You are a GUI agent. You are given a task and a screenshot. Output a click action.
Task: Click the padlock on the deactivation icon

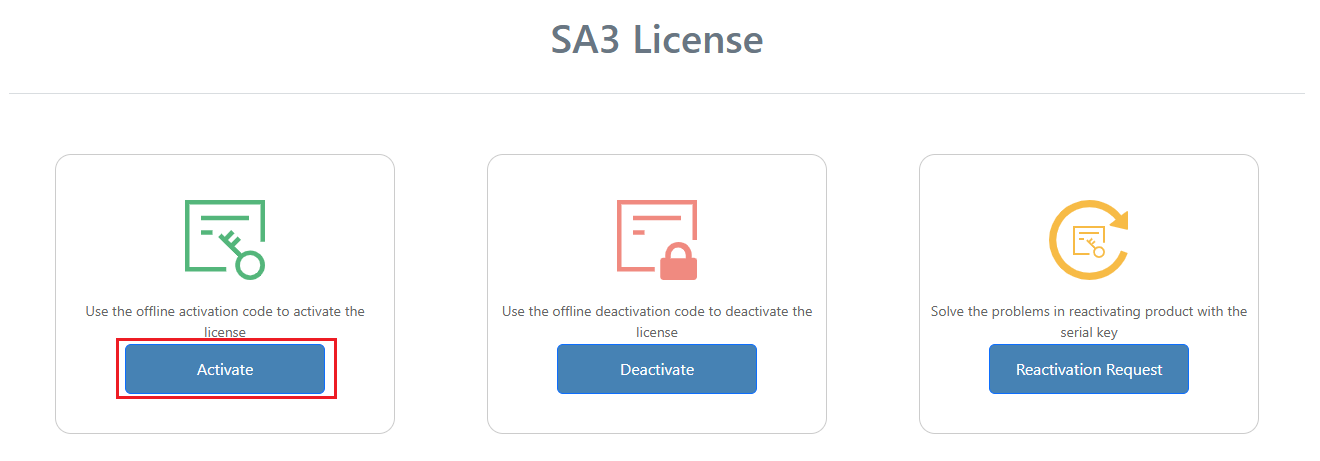678,262
